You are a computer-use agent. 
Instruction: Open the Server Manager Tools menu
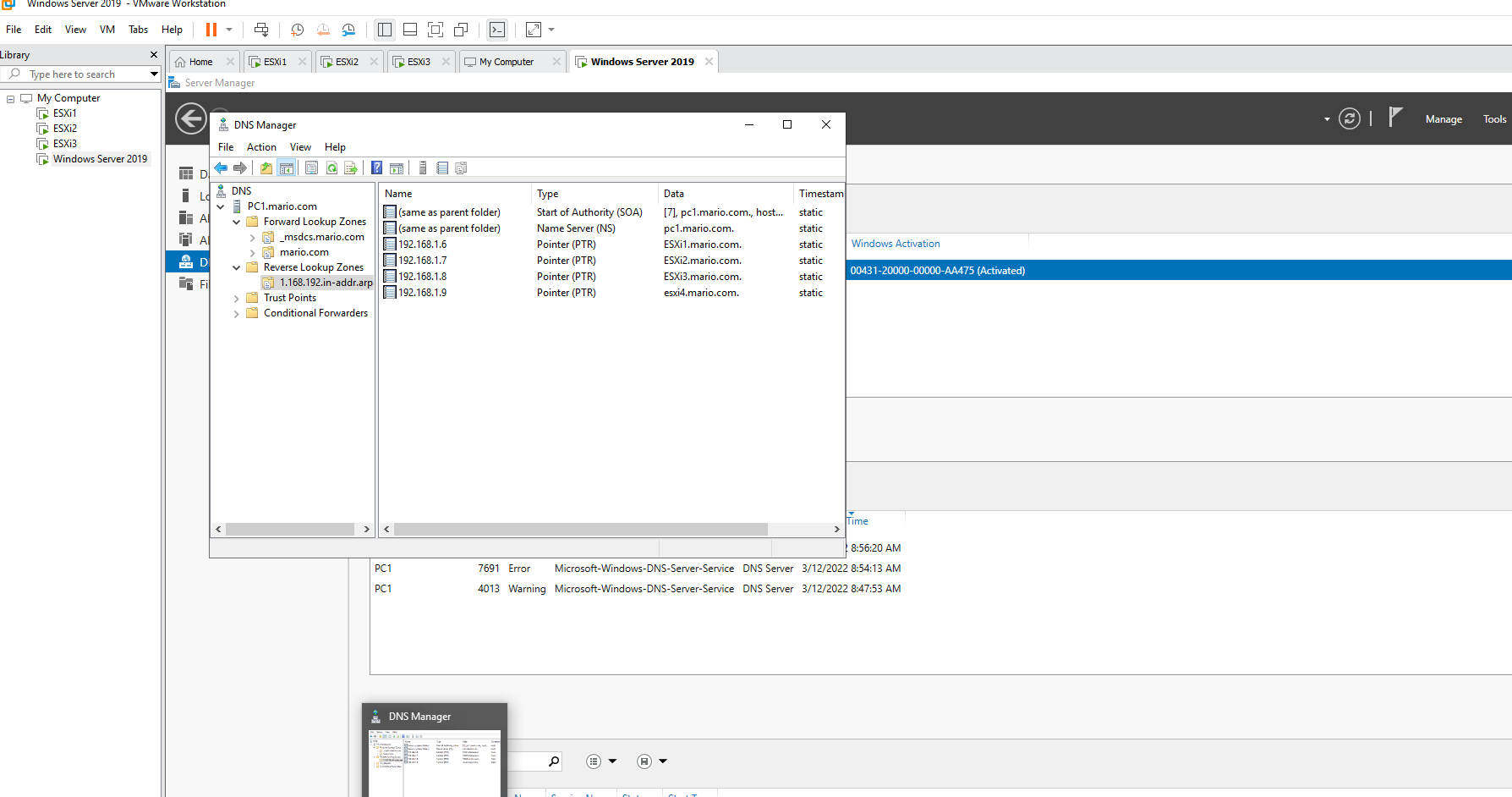click(x=1494, y=119)
